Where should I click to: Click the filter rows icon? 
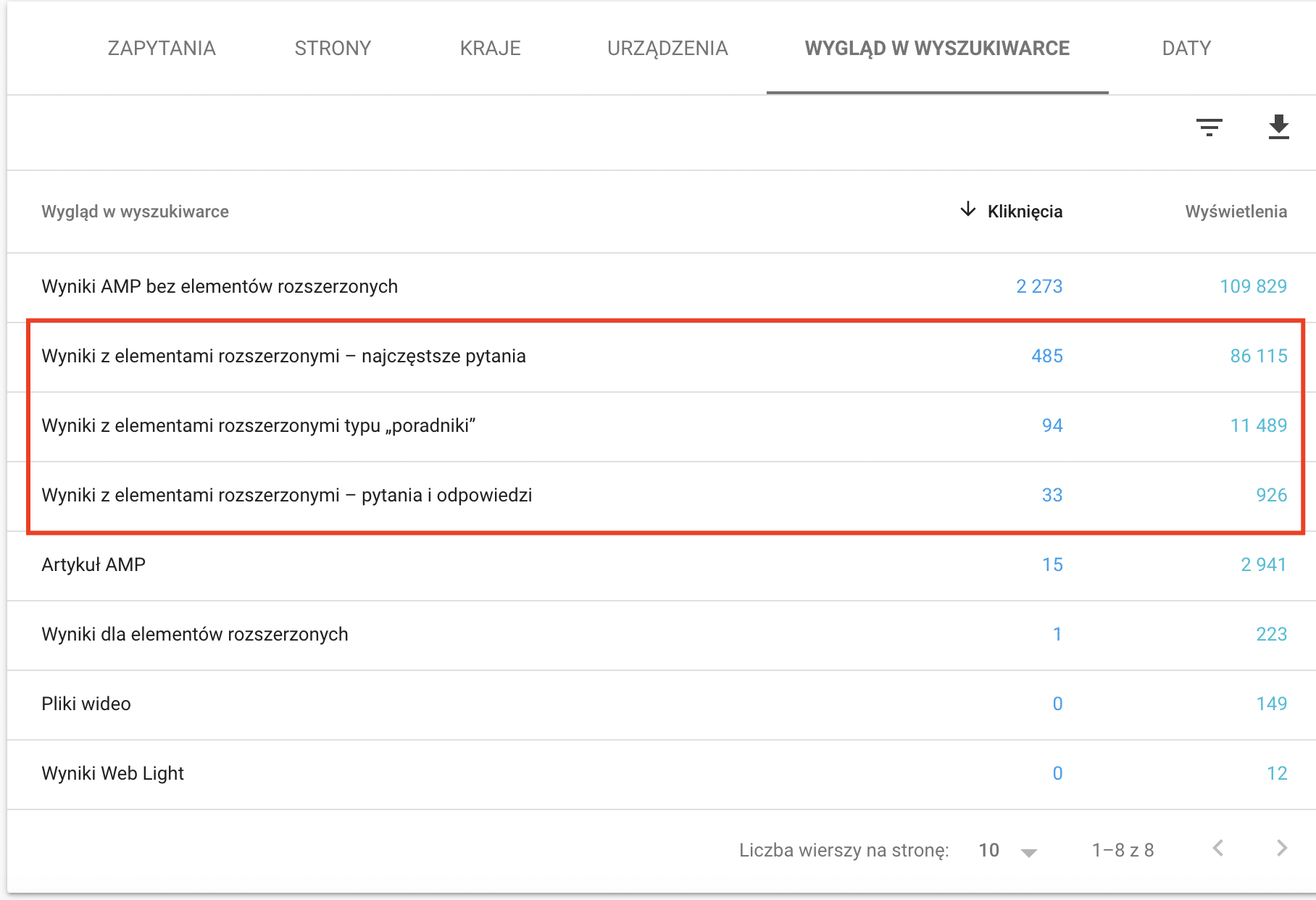click(x=1209, y=127)
